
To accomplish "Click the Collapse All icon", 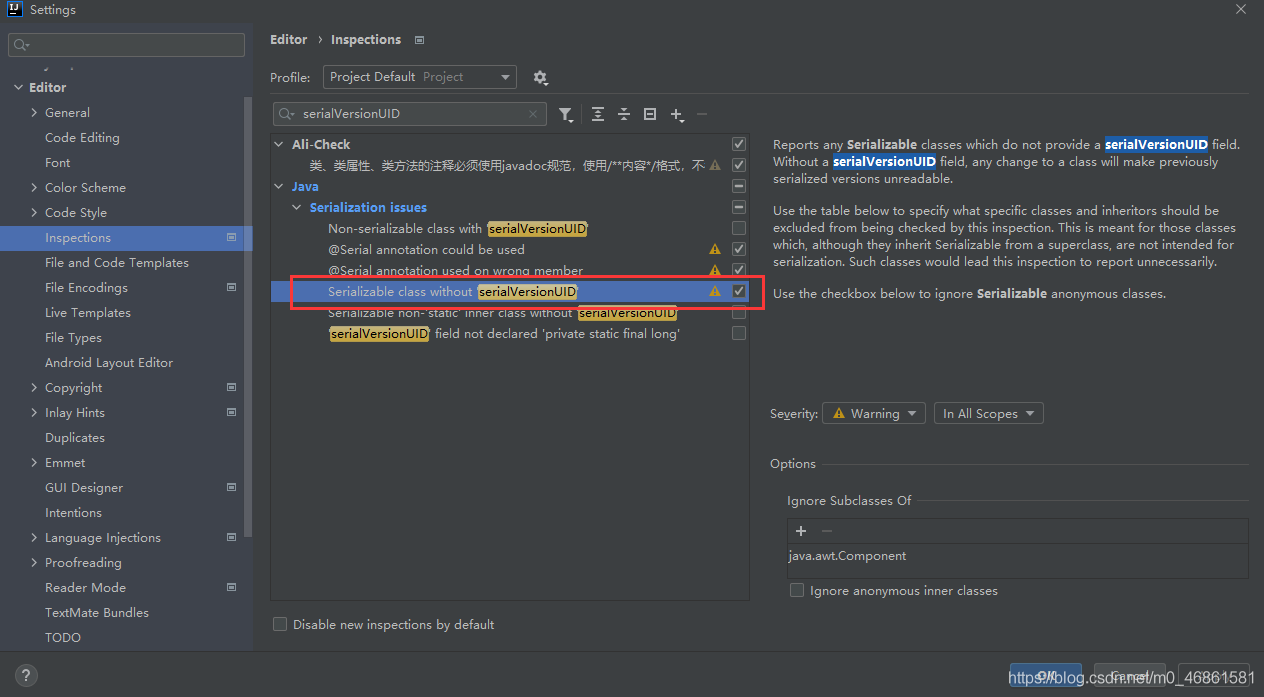I will [624, 114].
